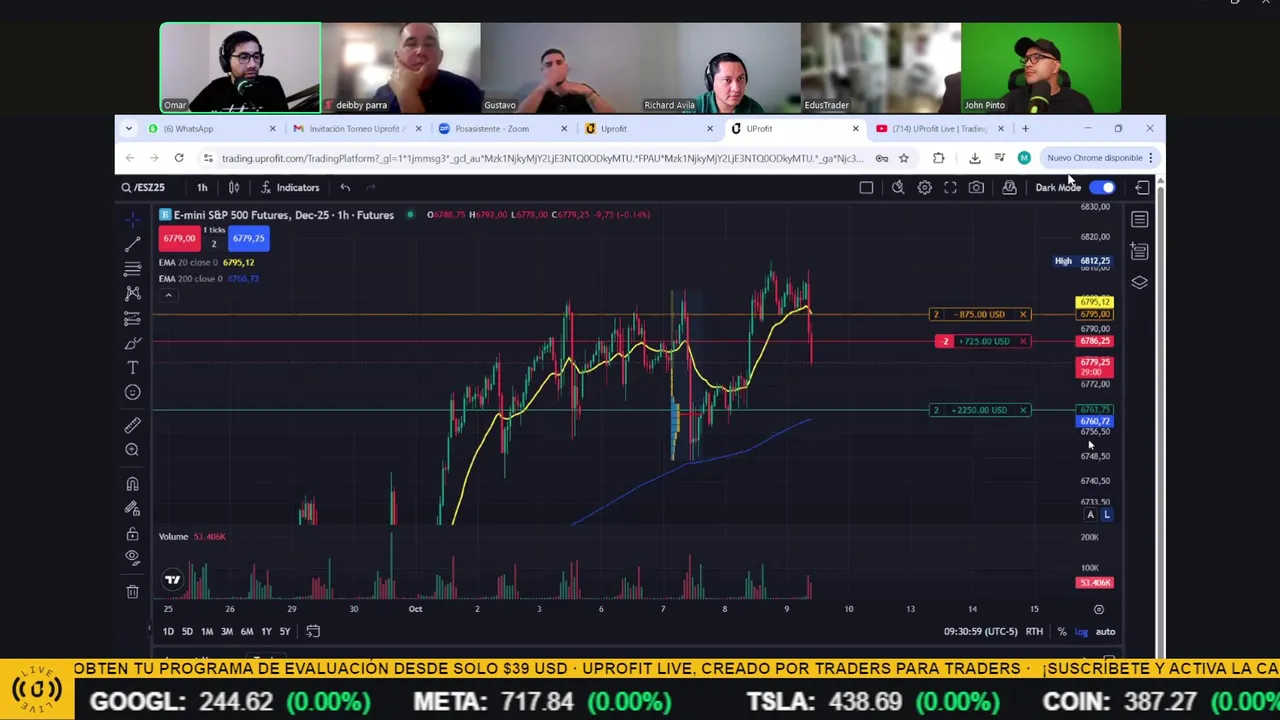Image resolution: width=1280 pixels, height=720 pixels.
Task: Collapse the indicator legend chevron
Action: tap(168, 295)
